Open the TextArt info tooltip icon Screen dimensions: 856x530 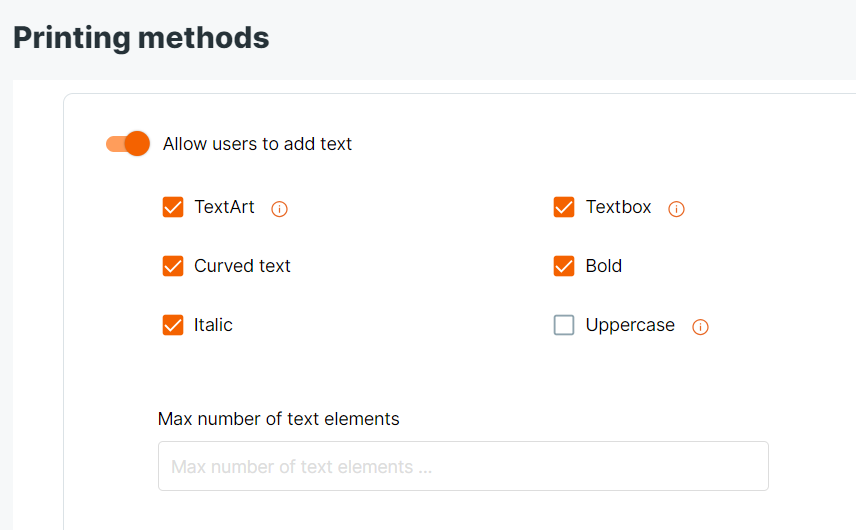(x=280, y=209)
